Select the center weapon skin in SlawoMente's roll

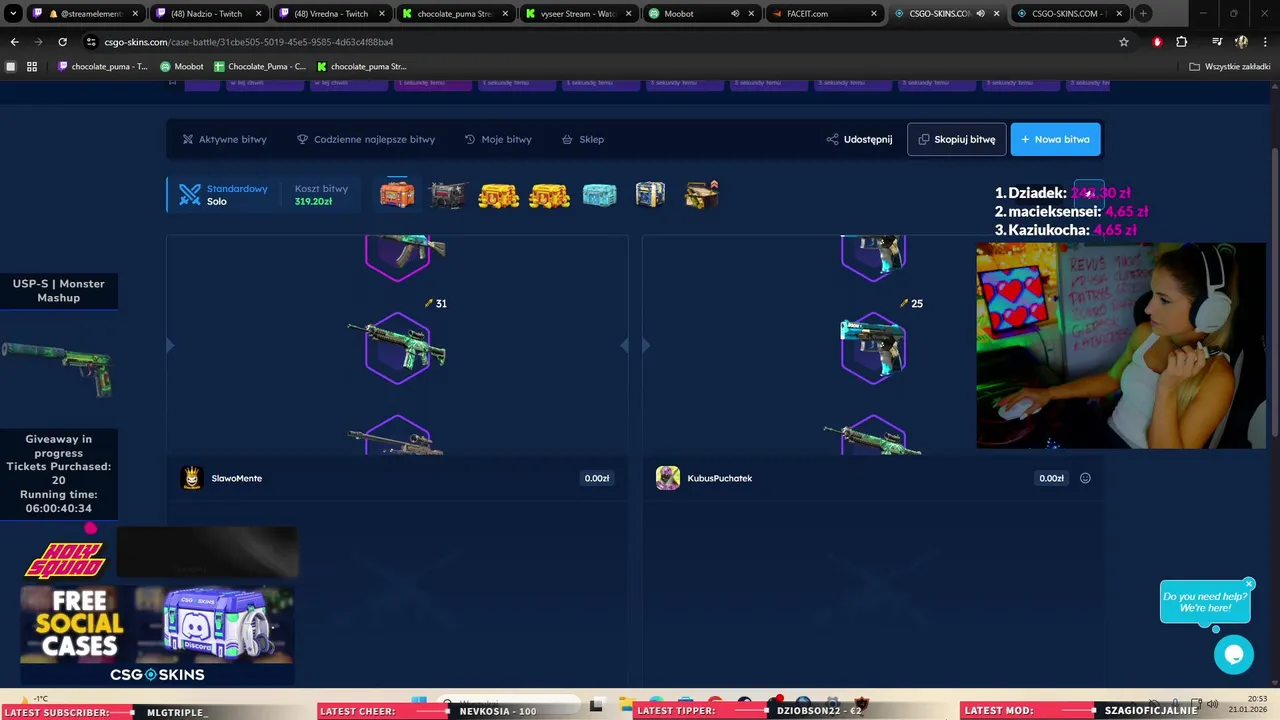tap(397, 347)
